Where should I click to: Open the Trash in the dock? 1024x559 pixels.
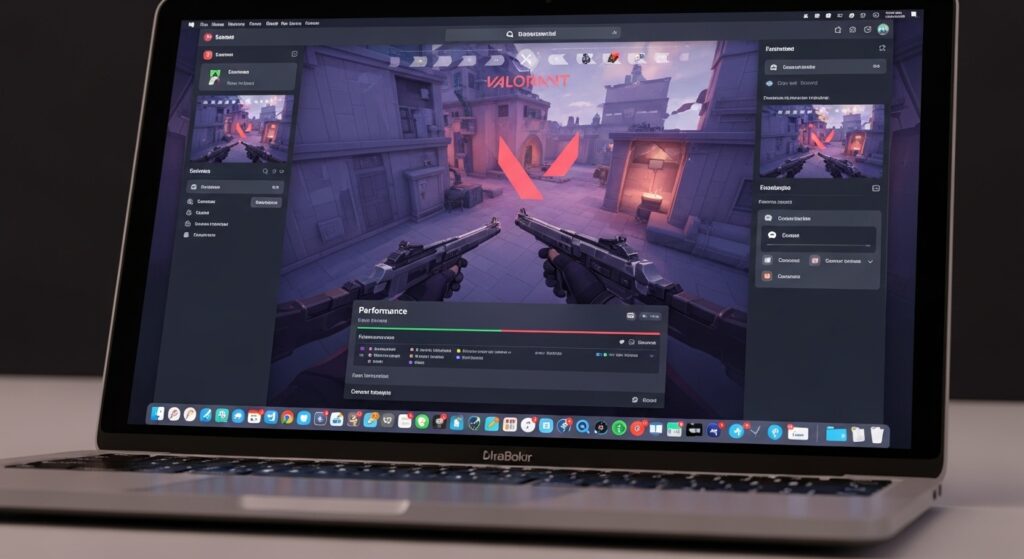877,435
